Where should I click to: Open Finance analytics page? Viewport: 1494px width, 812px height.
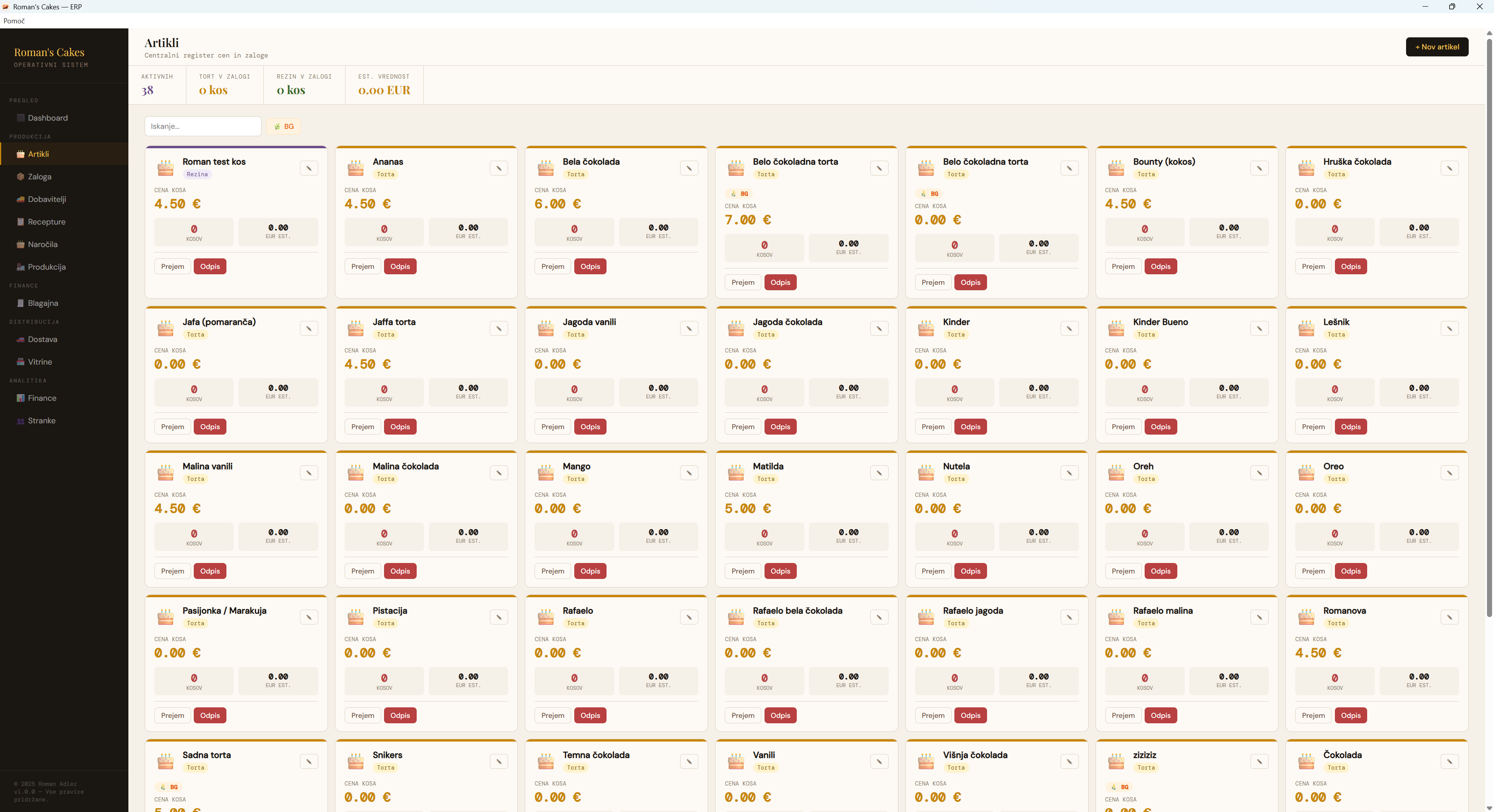click(64, 398)
